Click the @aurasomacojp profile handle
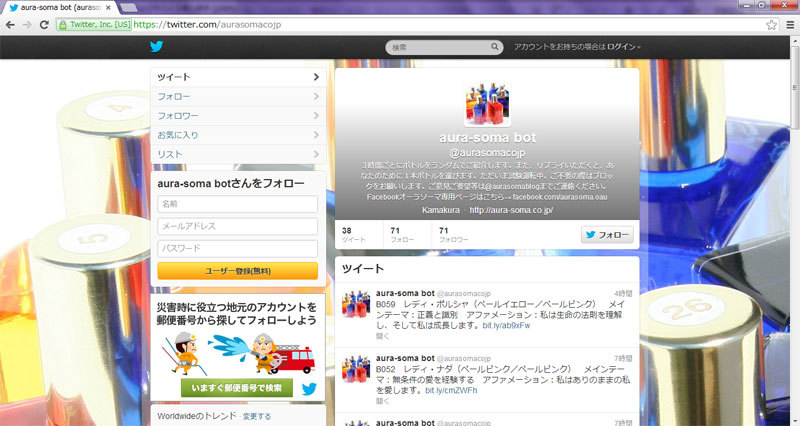This screenshot has height=426, width=800. coord(487,153)
